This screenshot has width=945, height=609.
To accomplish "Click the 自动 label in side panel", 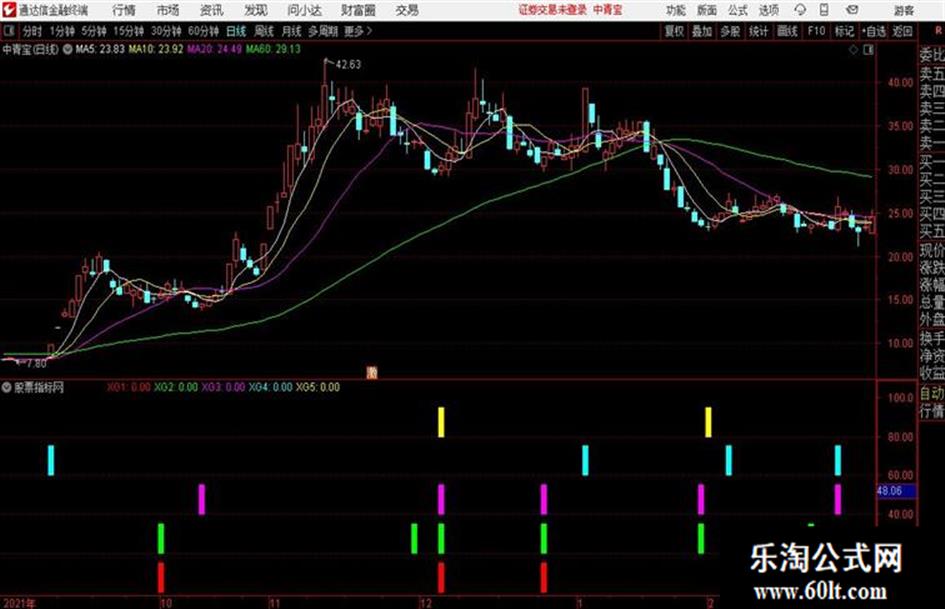I will 932,394.
